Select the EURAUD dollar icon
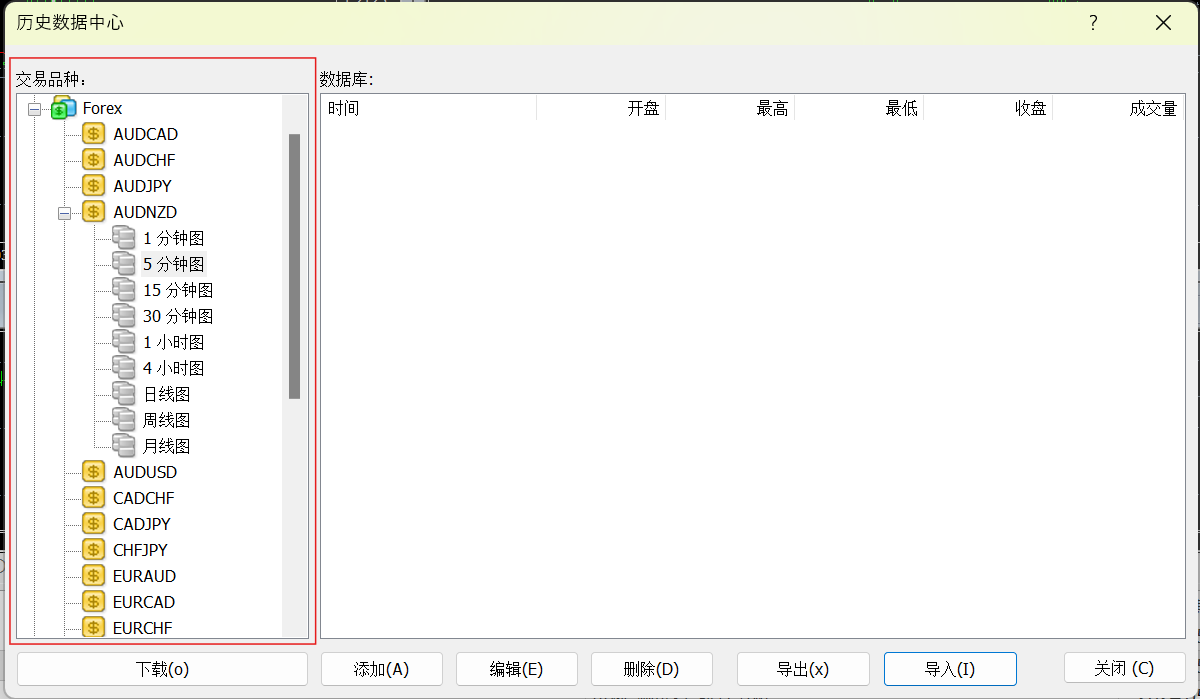This screenshot has height=699, width=1200. click(x=94, y=575)
